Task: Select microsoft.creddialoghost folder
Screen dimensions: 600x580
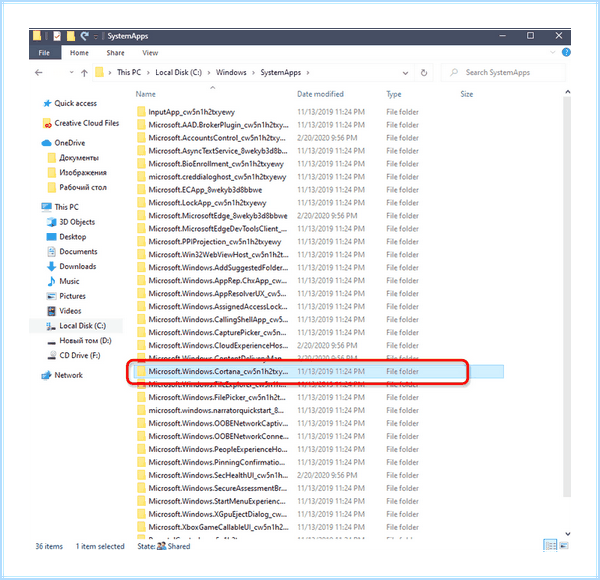Action: [x=217, y=177]
